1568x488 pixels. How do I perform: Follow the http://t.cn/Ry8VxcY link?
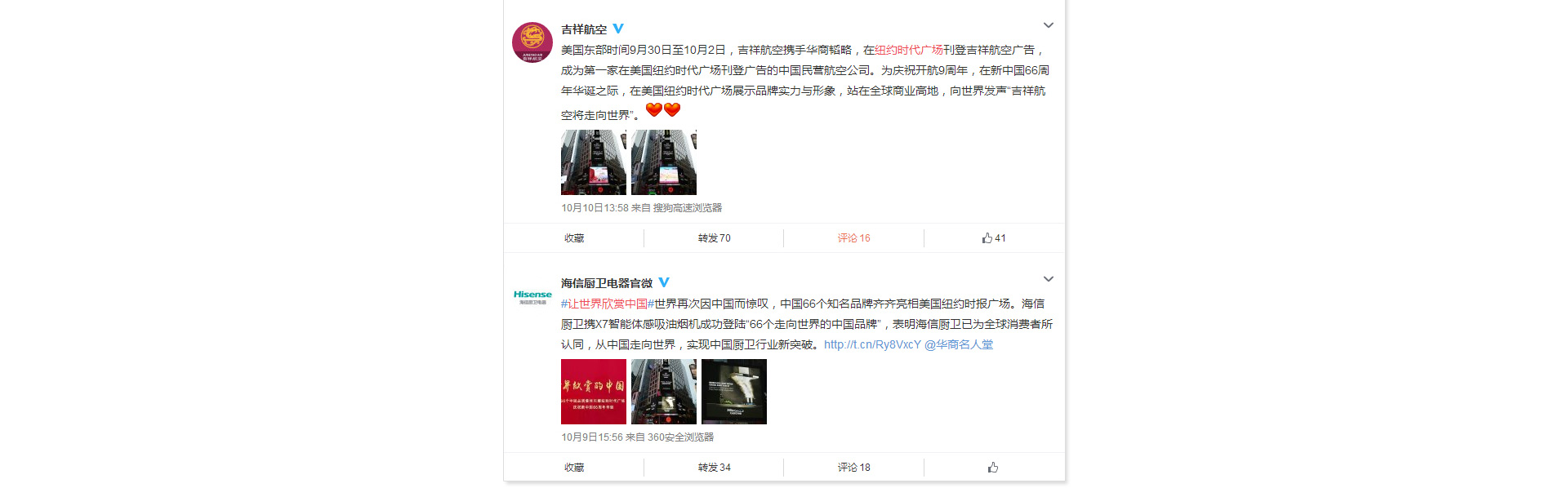(872, 344)
